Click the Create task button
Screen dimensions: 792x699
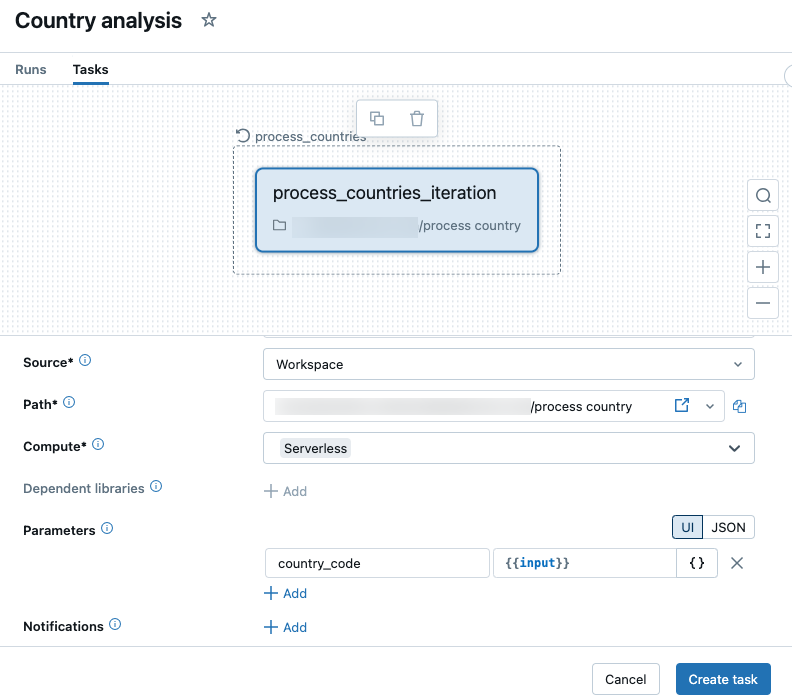pyautogui.click(x=723, y=679)
